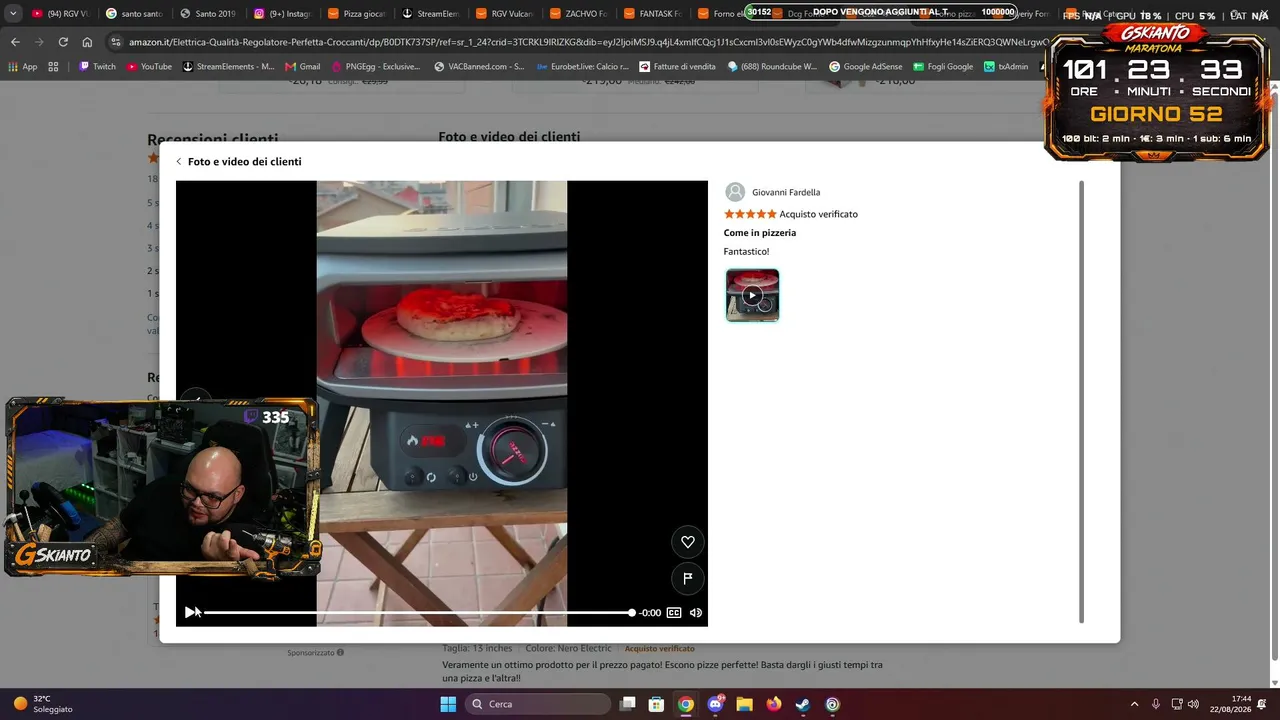
Task: Click the browser back arrow
Action: click(15, 42)
